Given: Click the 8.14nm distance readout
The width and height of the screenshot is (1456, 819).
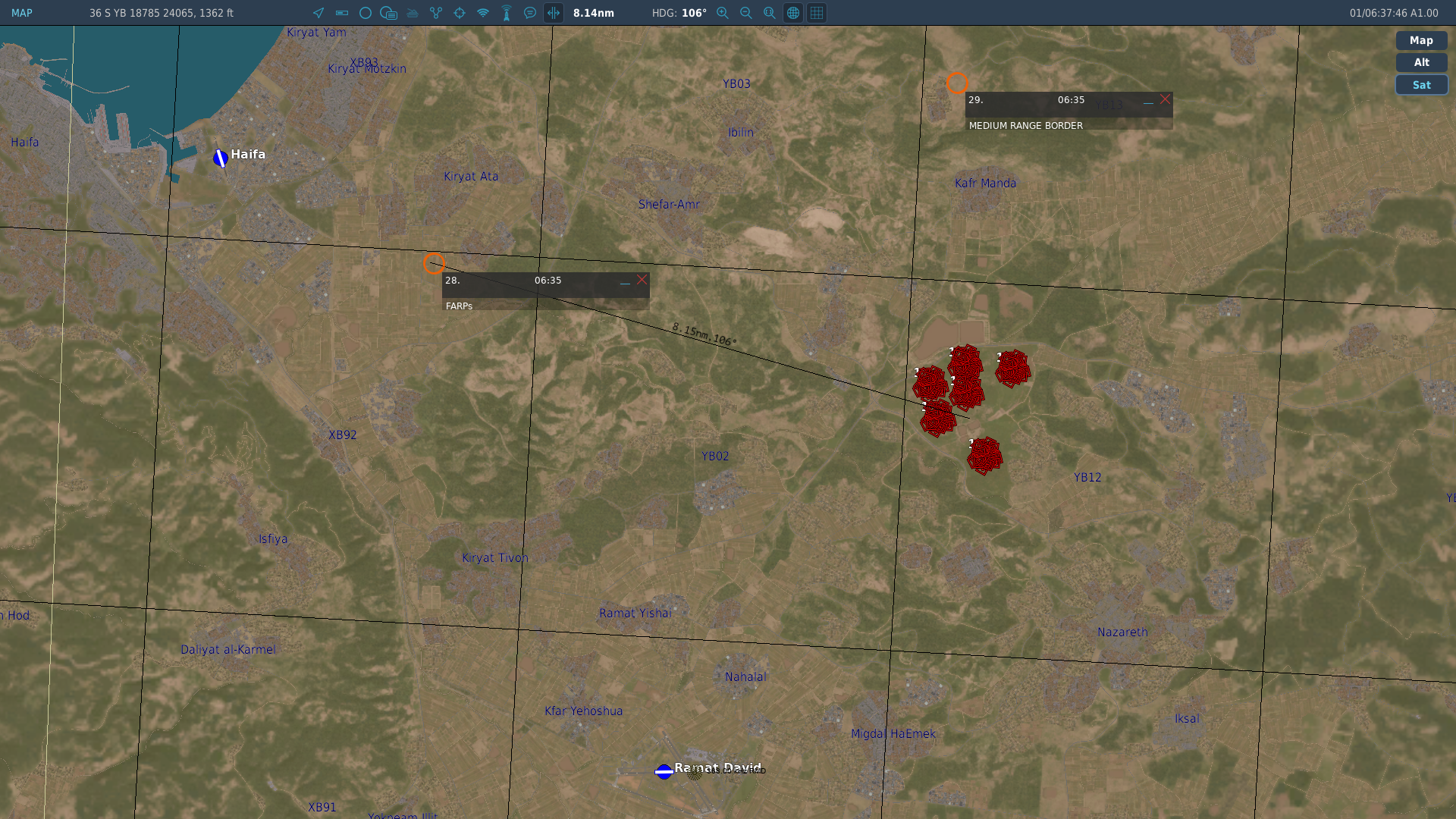Looking at the screenshot, I should pos(594,13).
